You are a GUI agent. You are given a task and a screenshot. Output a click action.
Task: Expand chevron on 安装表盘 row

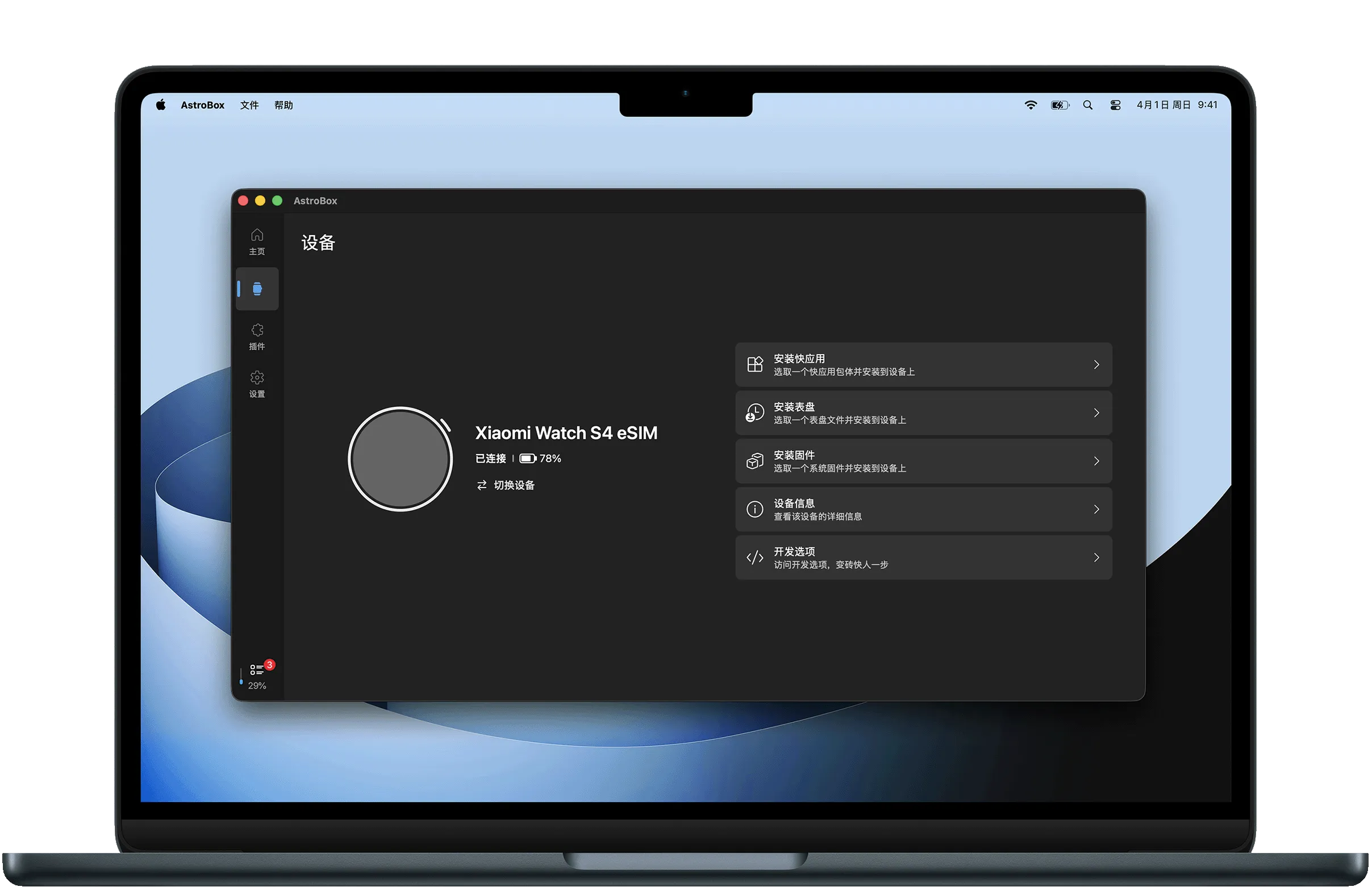coord(1096,413)
